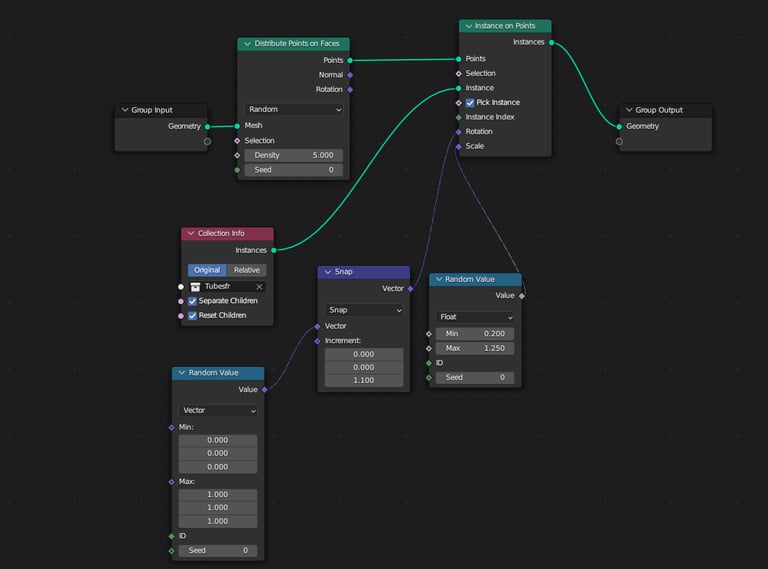Screen dimensions: 768x569
Task: Click the Instances output socket on Collection Info
Action: [x=274, y=250]
